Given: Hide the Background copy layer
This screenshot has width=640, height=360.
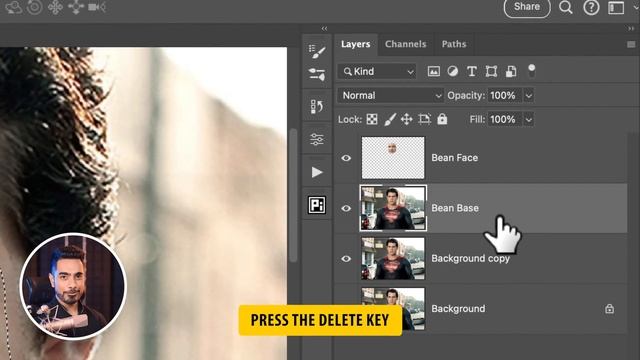Looking at the screenshot, I should click(x=346, y=259).
